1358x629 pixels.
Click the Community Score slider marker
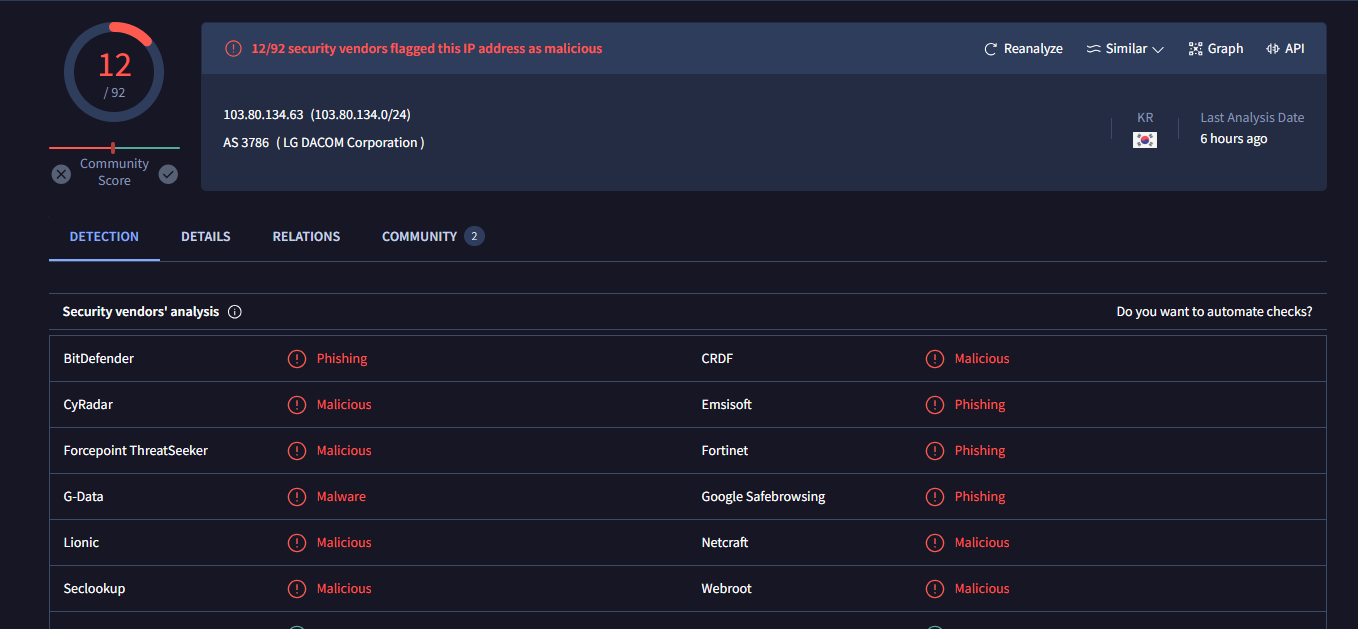point(113,148)
